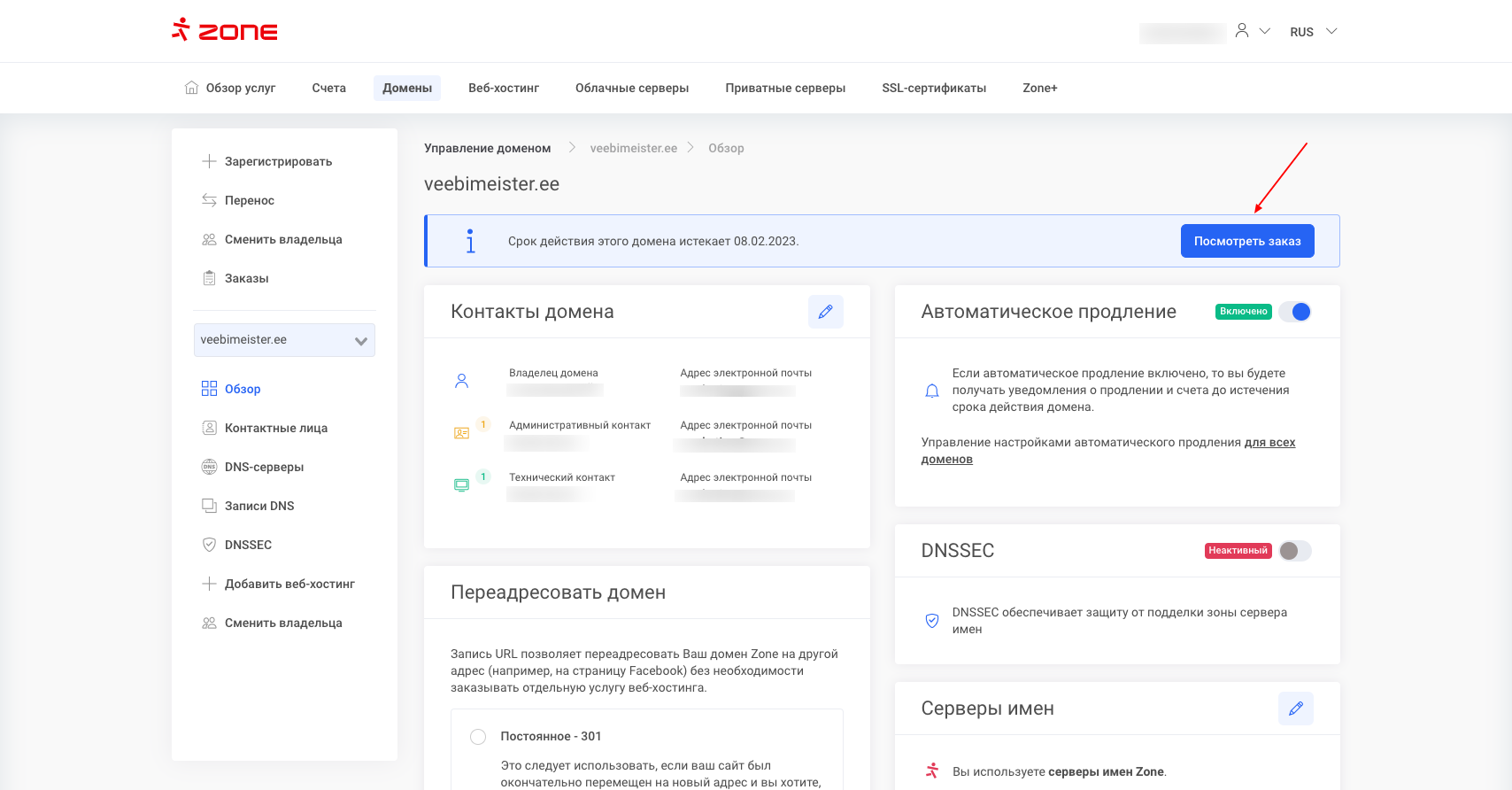The width and height of the screenshot is (1512, 790).
Task: Click veebimeister.ee in the breadcrumb
Action: point(633,148)
